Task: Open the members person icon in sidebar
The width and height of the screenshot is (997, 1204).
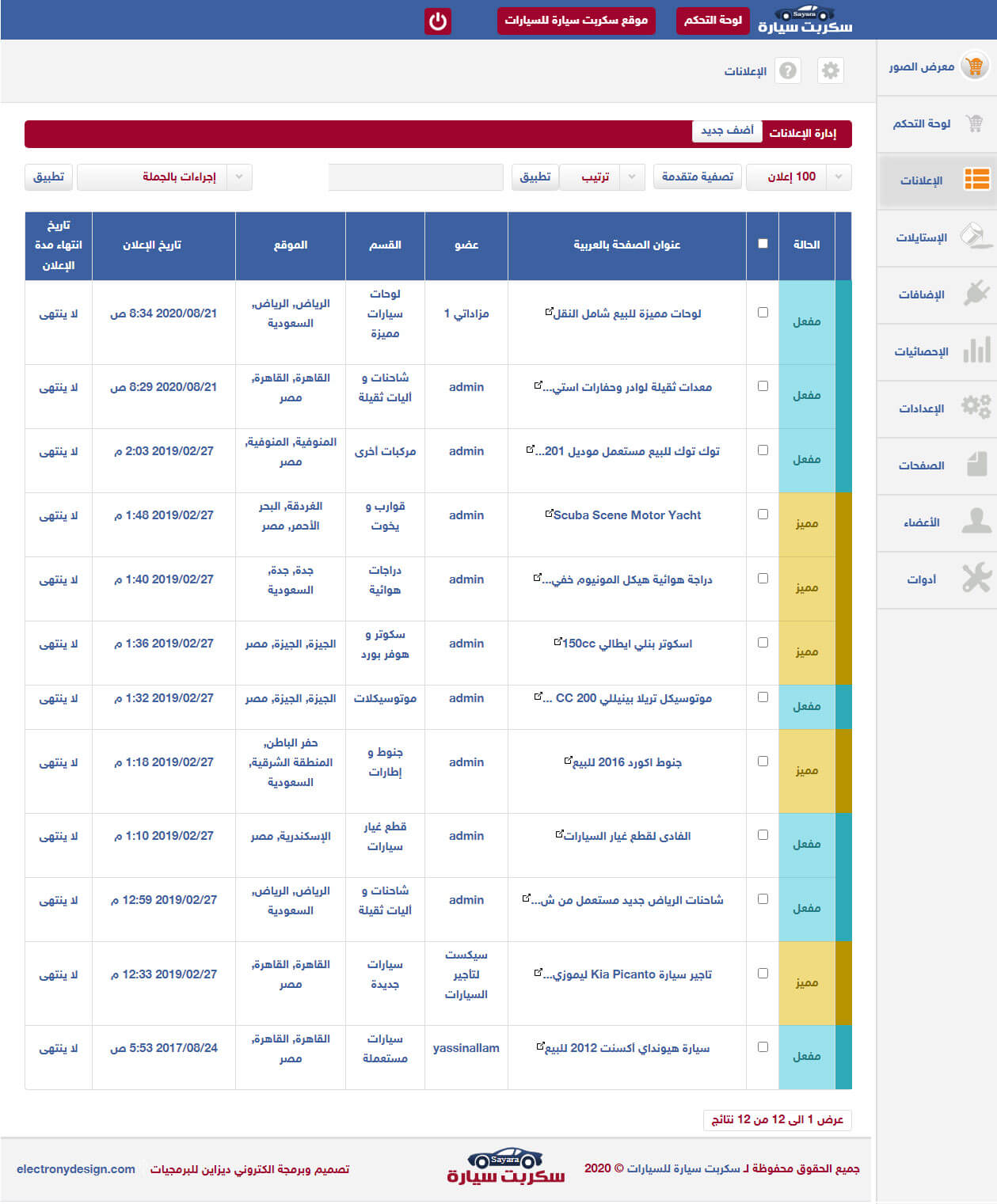Action: coord(976,522)
